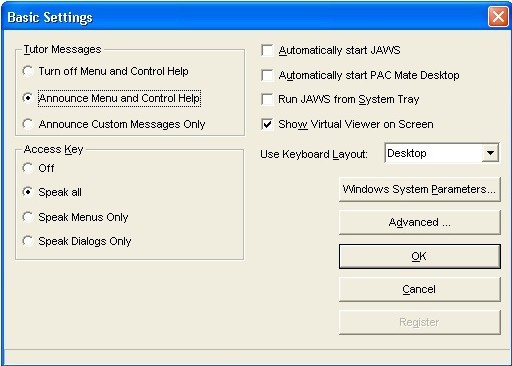512x366 pixels.
Task: Close the Basic Settings window
Action: [498, 16]
